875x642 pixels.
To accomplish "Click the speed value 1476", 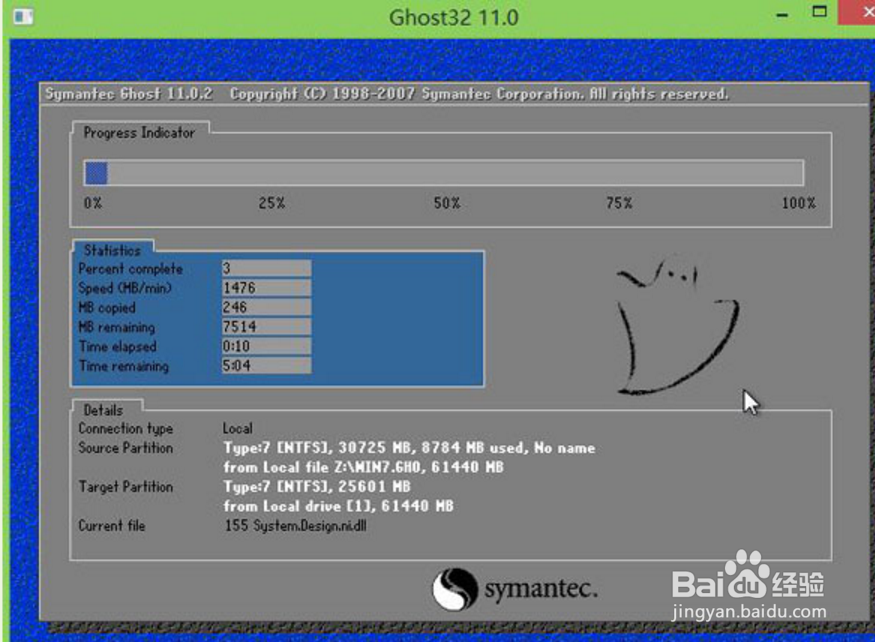I will (266, 288).
